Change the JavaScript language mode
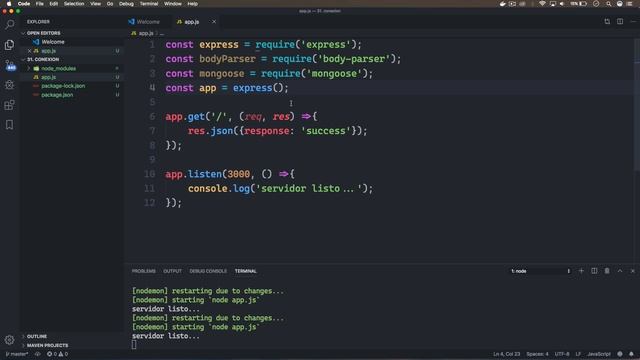Screen dimensions: 640x360 click(x=599, y=354)
